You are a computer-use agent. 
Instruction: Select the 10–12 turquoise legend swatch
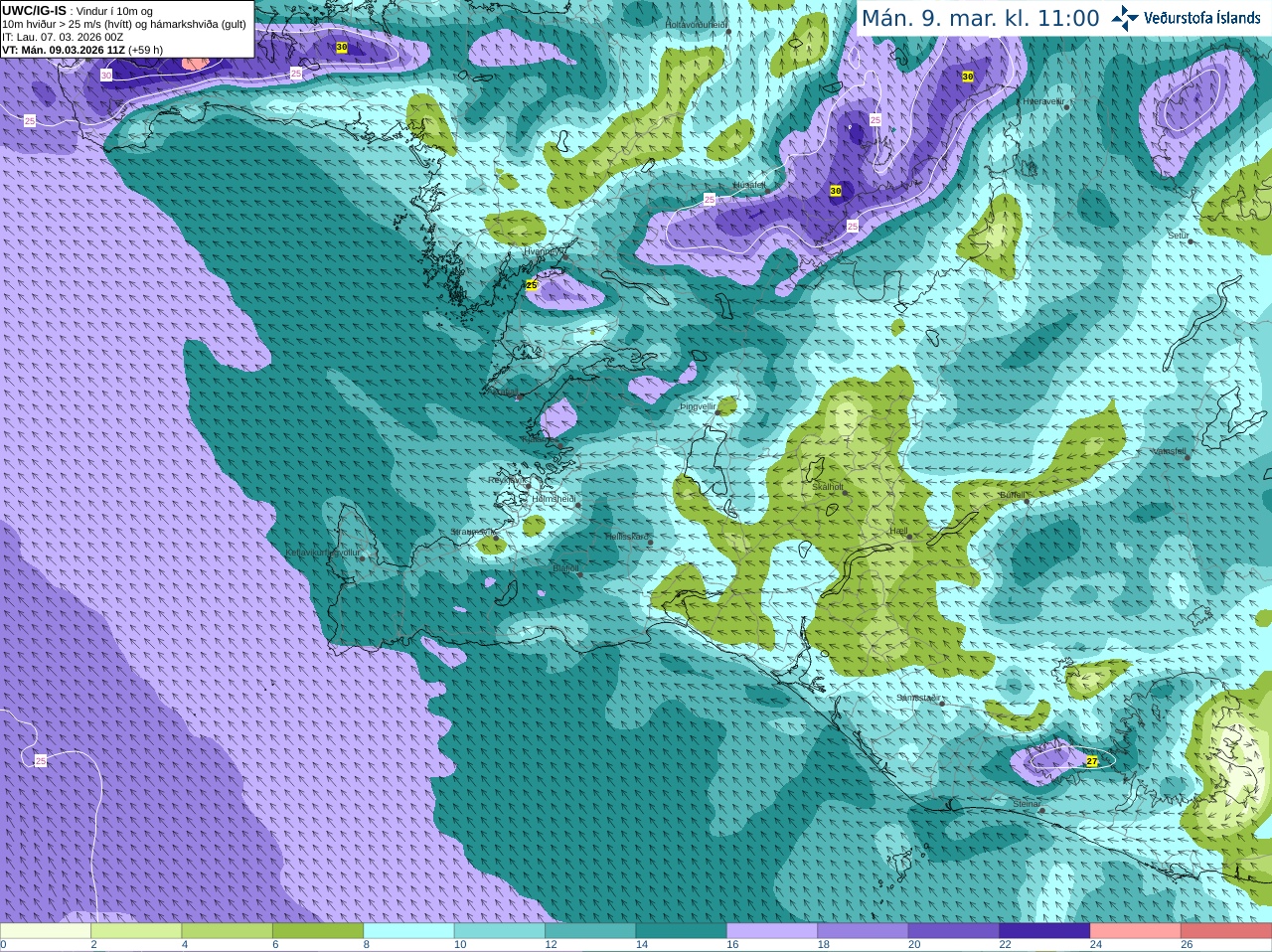pos(499,931)
